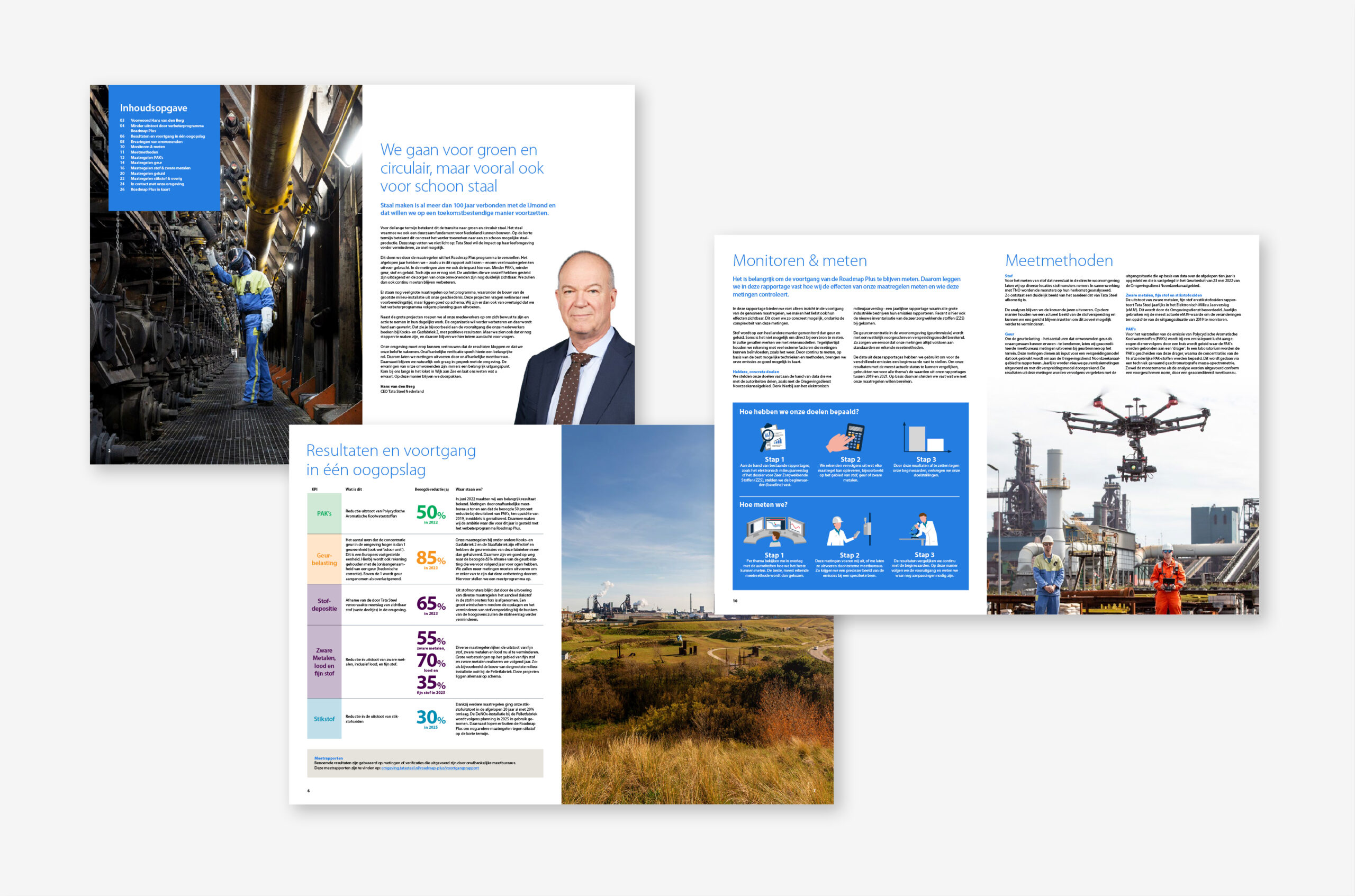Open contents entry 08 Ervaringen van omwonenden
Screen dimensions: 1355x896
[x=151, y=142]
